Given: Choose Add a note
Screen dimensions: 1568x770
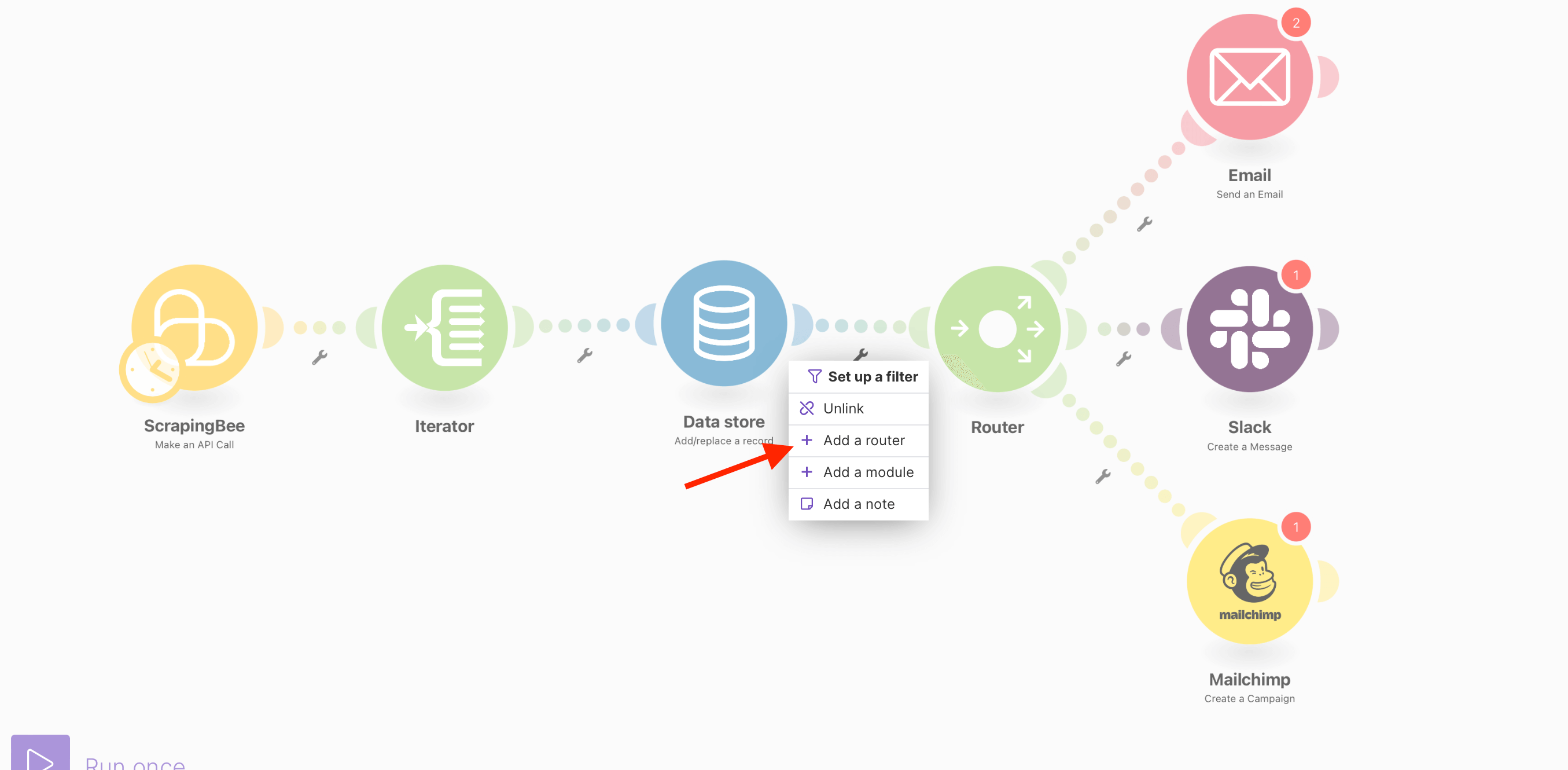Looking at the screenshot, I should tap(858, 504).
